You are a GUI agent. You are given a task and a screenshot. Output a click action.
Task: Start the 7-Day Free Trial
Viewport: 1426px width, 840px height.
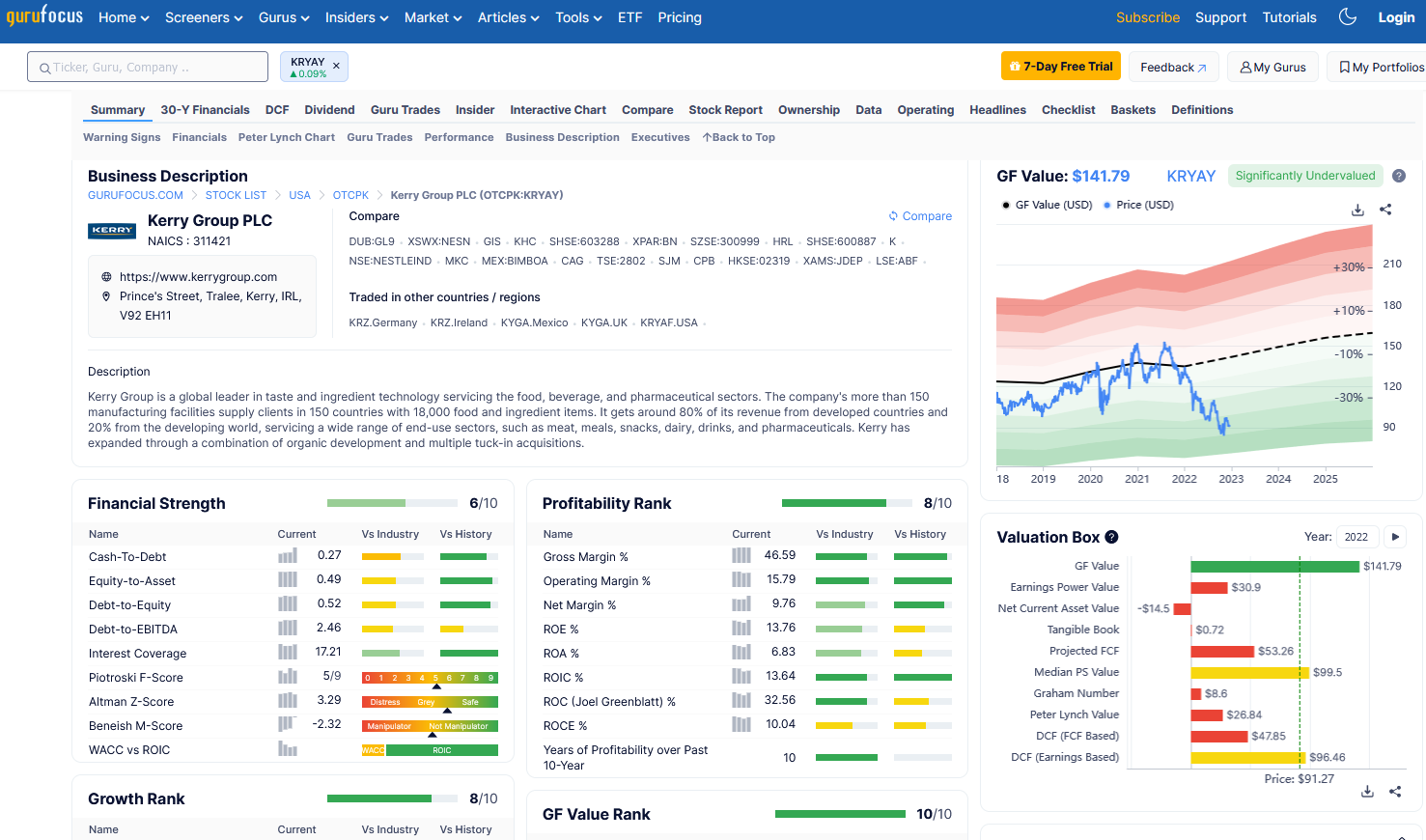[x=1061, y=67]
